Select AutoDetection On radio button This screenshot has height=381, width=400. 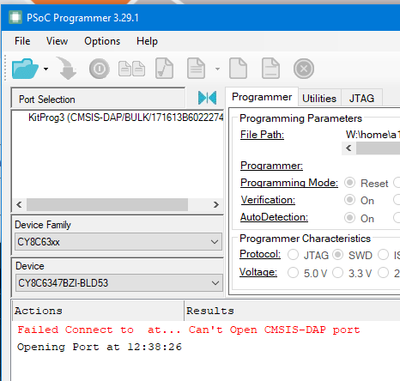pos(349,218)
